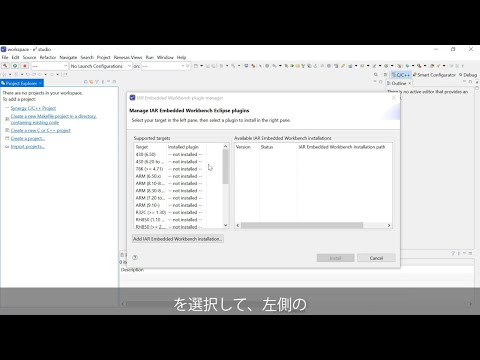The width and height of the screenshot is (480, 360).
Task: Open the Edit menu
Action: [15, 57]
